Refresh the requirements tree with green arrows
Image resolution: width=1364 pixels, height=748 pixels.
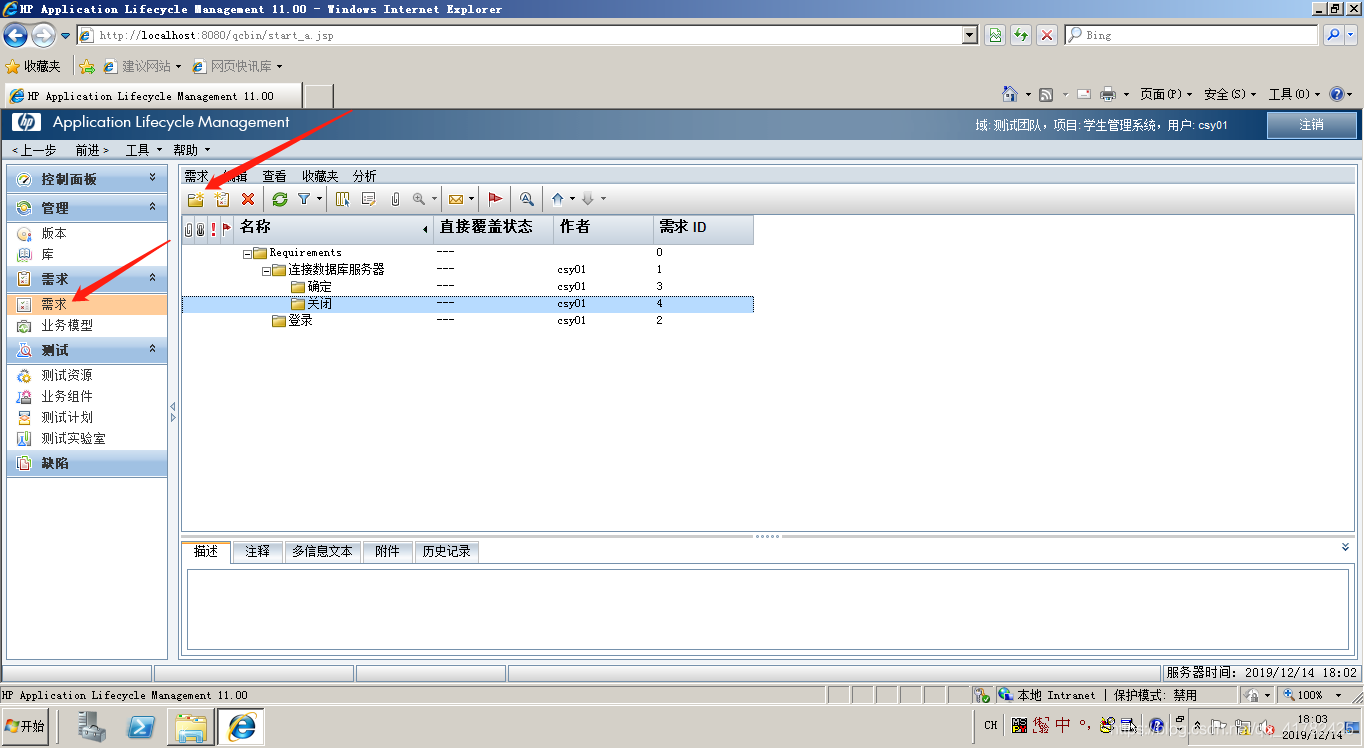pyautogui.click(x=280, y=199)
